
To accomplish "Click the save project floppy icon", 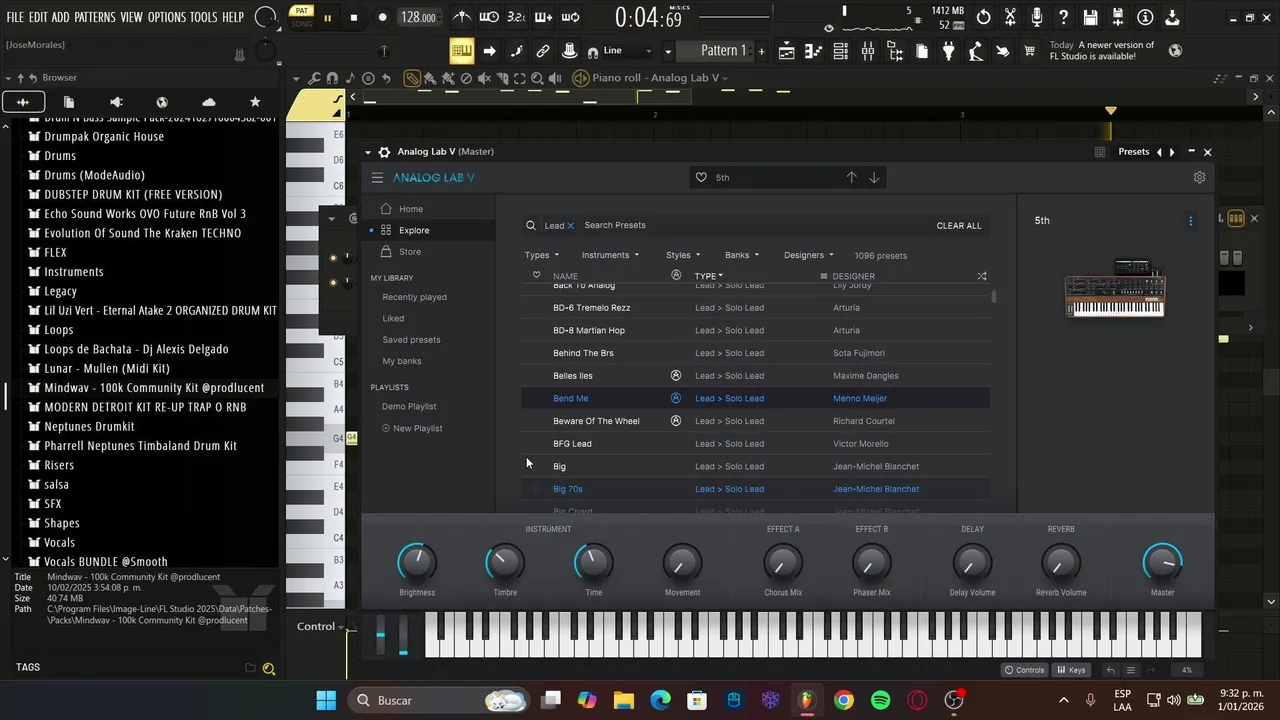I will coord(1090,17).
